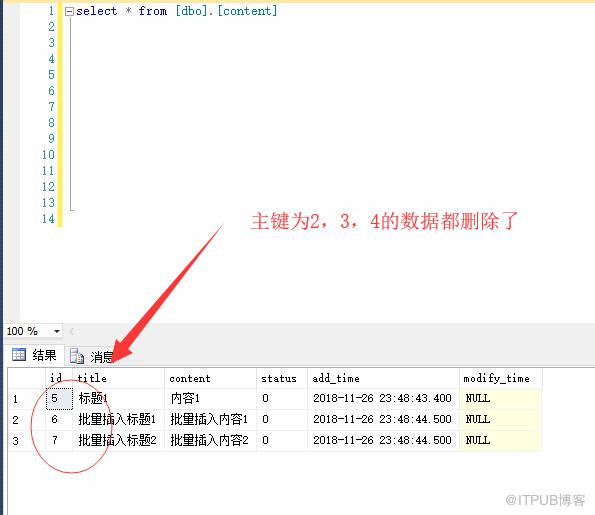
Task: Click the 批里插入标题2 title cell
Action: [118, 440]
